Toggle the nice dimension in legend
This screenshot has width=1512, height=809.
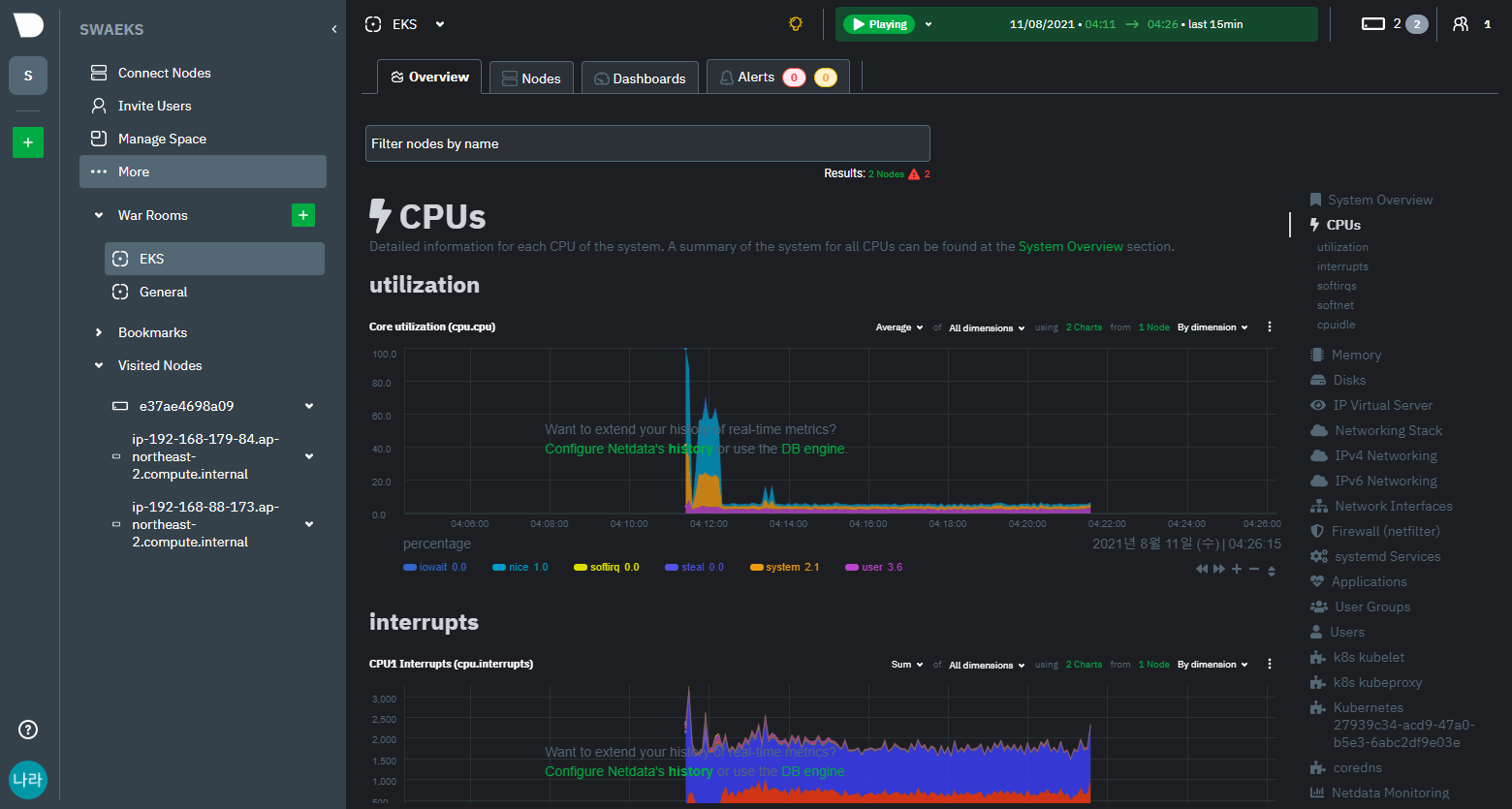520,567
